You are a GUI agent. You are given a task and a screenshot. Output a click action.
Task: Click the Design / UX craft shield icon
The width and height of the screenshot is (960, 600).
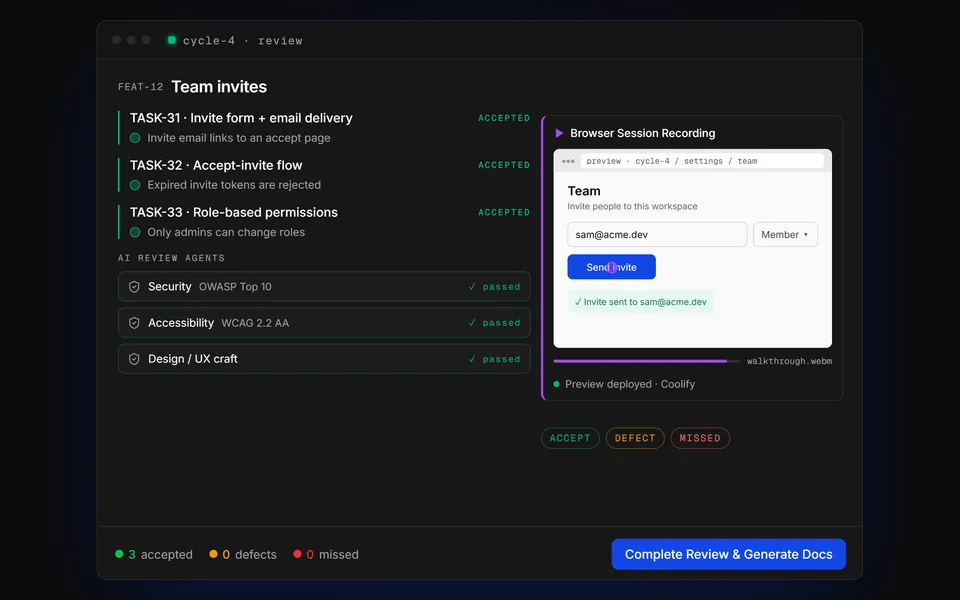[x=134, y=359]
